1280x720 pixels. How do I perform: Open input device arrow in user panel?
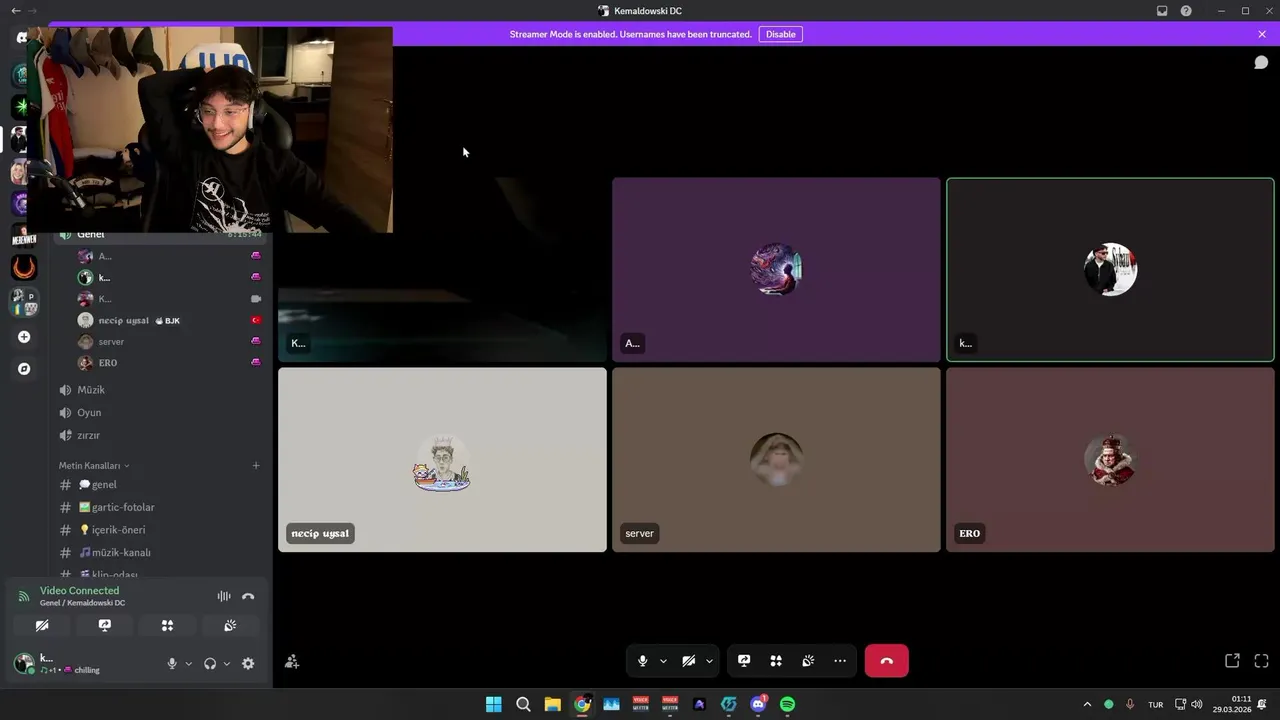click(x=188, y=663)
